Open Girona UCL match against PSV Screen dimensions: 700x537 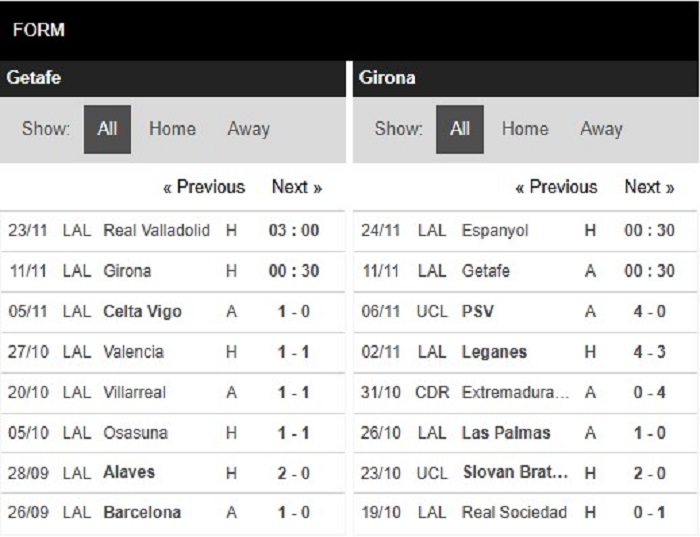[525, 312]
